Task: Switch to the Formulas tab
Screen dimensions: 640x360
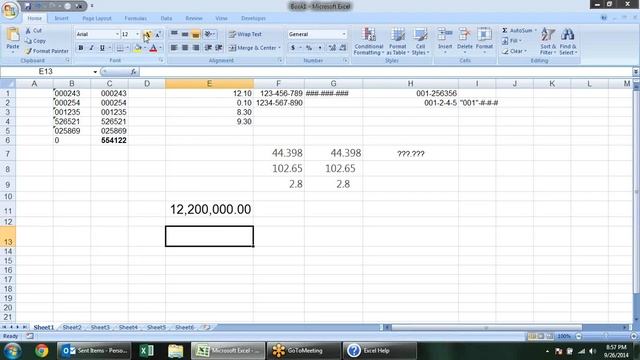Action: 136,18
